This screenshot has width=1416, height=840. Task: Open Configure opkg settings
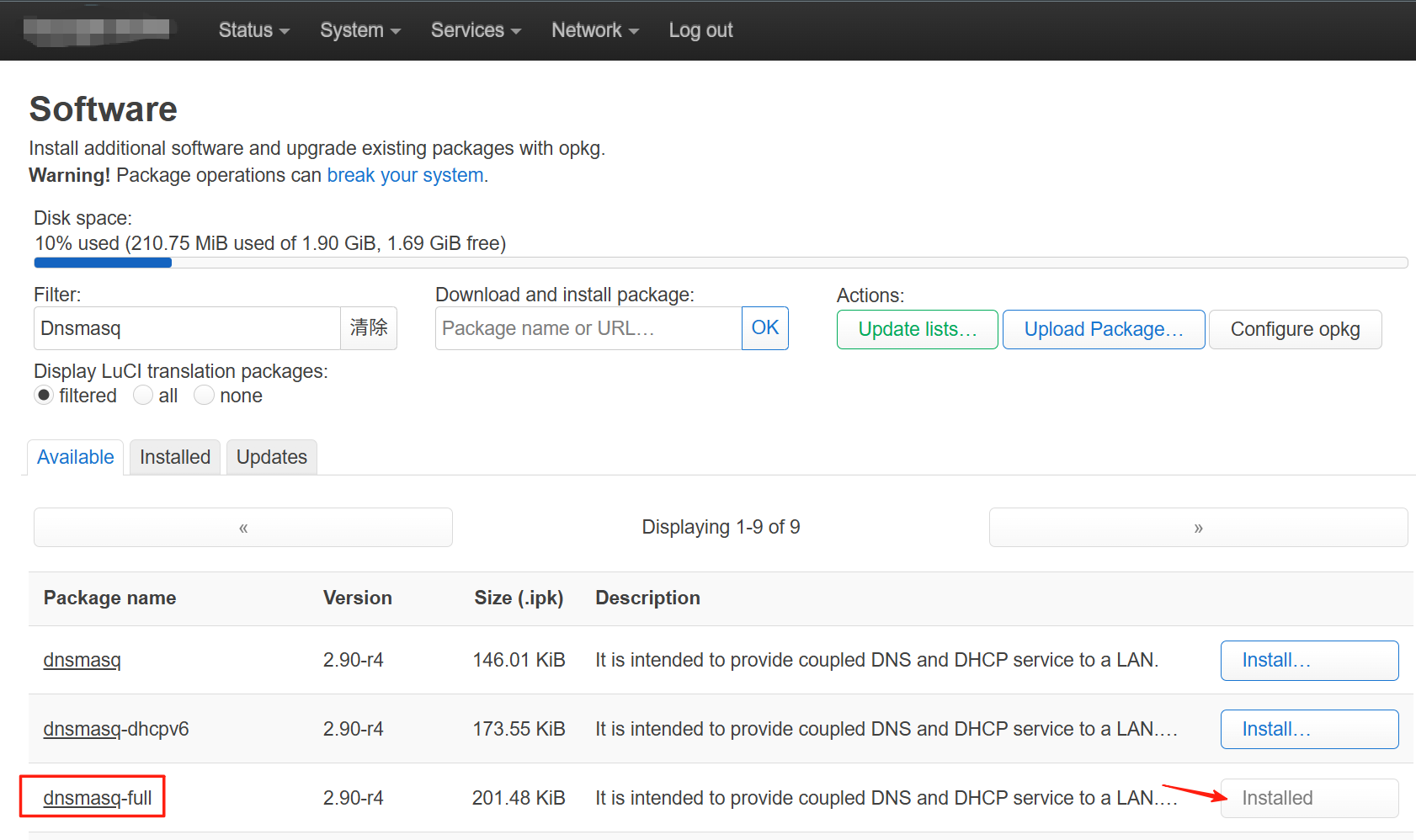click(1295, 329)
